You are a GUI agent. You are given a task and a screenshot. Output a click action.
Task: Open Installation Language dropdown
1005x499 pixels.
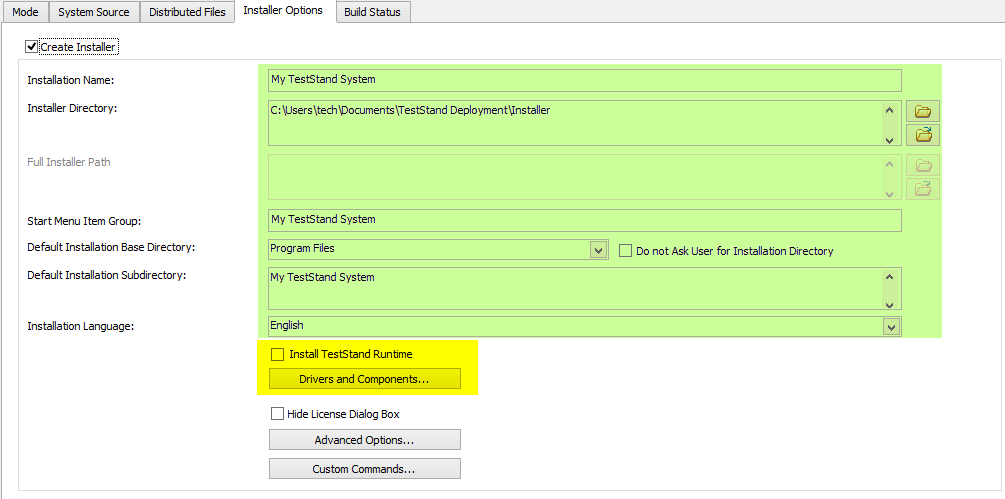click(890, 327)
